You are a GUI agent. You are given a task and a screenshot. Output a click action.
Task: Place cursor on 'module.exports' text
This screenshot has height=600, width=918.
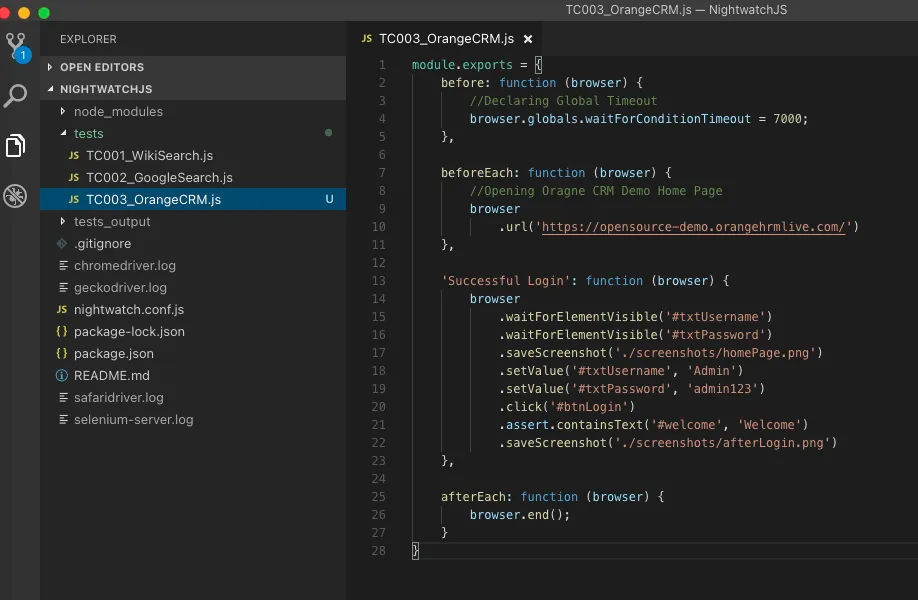(462, 65)
